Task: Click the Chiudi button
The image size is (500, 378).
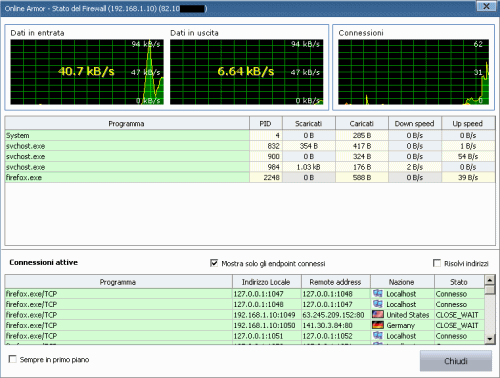Action: (456, 361)
